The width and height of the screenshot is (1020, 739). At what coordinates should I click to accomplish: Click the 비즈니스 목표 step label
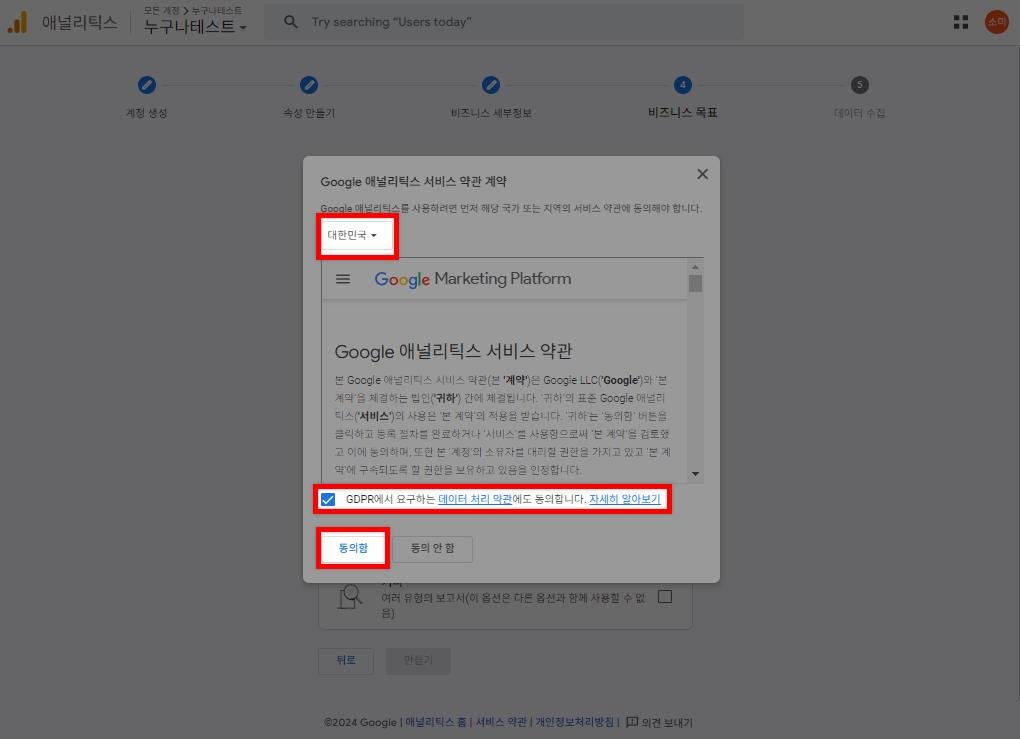[682, 113]
